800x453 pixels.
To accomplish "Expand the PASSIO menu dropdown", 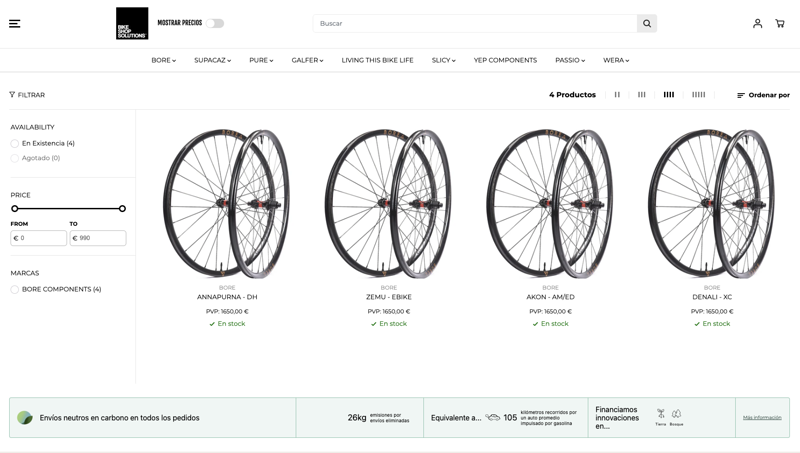I will point(570,60).
